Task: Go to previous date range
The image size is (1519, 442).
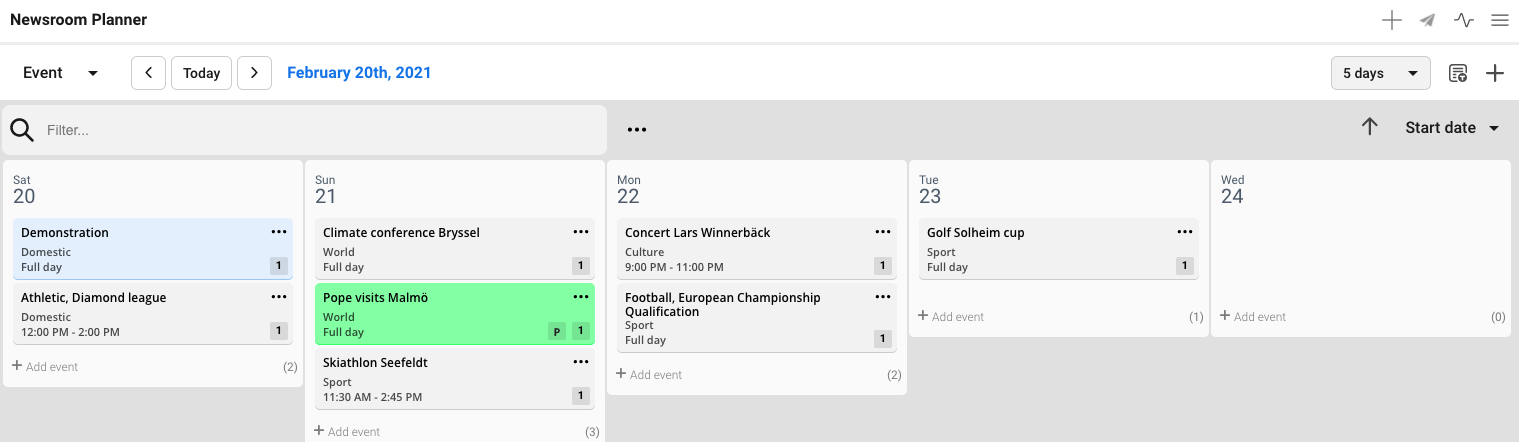Action: [148, 73]
